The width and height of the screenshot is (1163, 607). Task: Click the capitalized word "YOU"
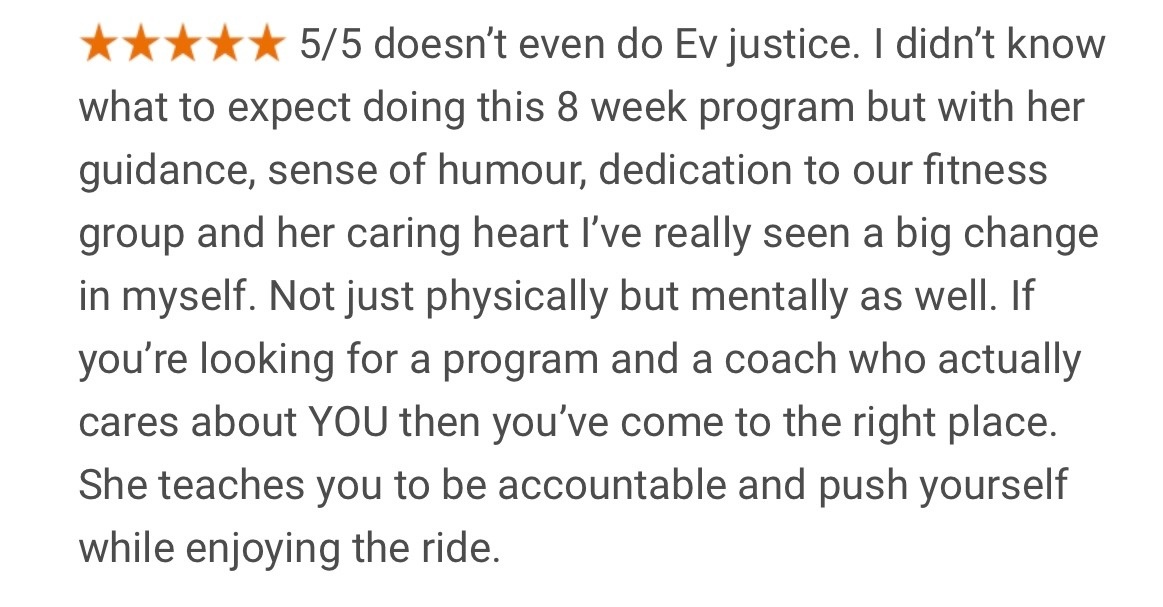pos(348,423)
